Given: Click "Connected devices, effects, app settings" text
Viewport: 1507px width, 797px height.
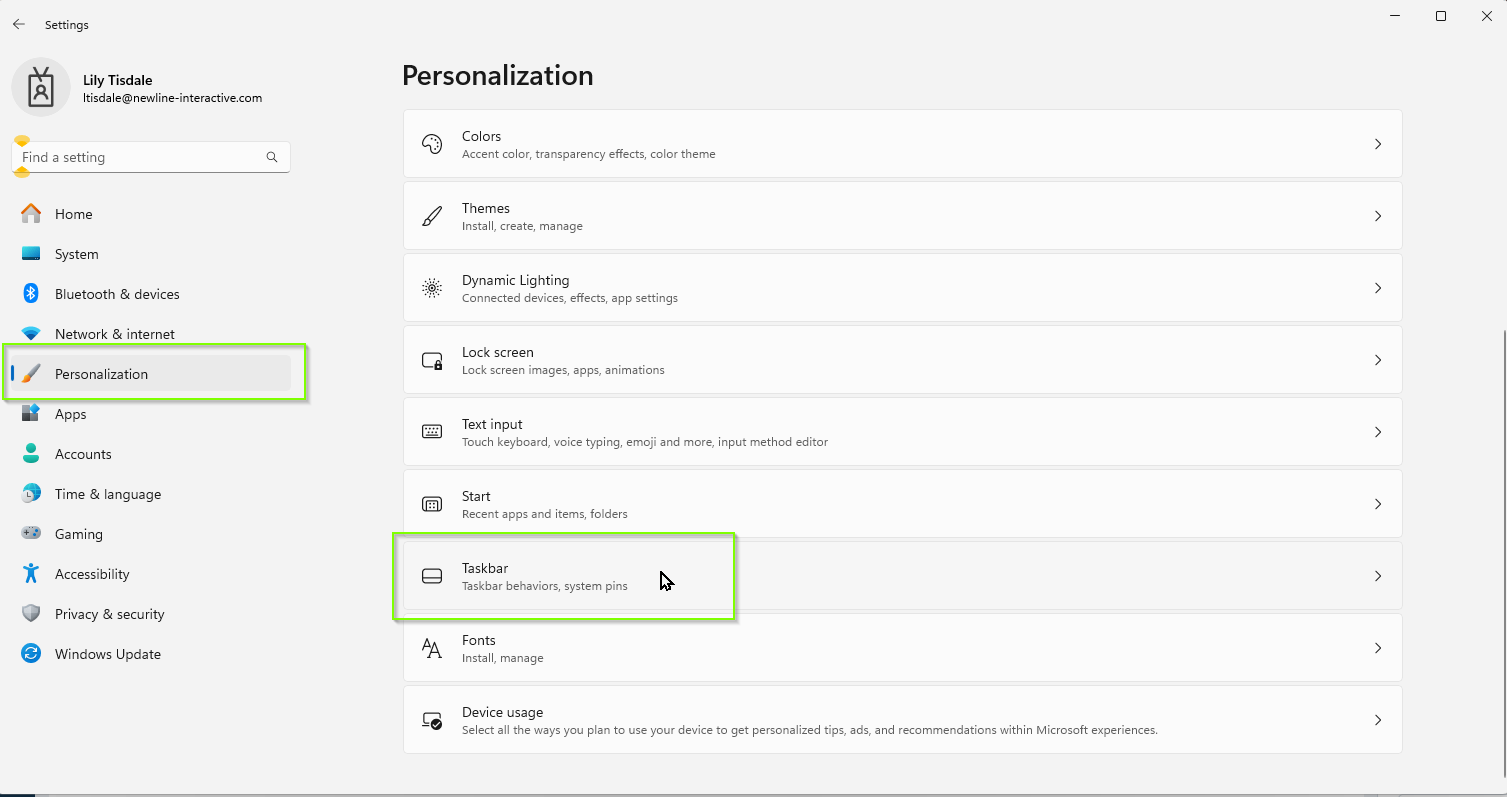Looking at the screenshot, I should pos(570,298).
